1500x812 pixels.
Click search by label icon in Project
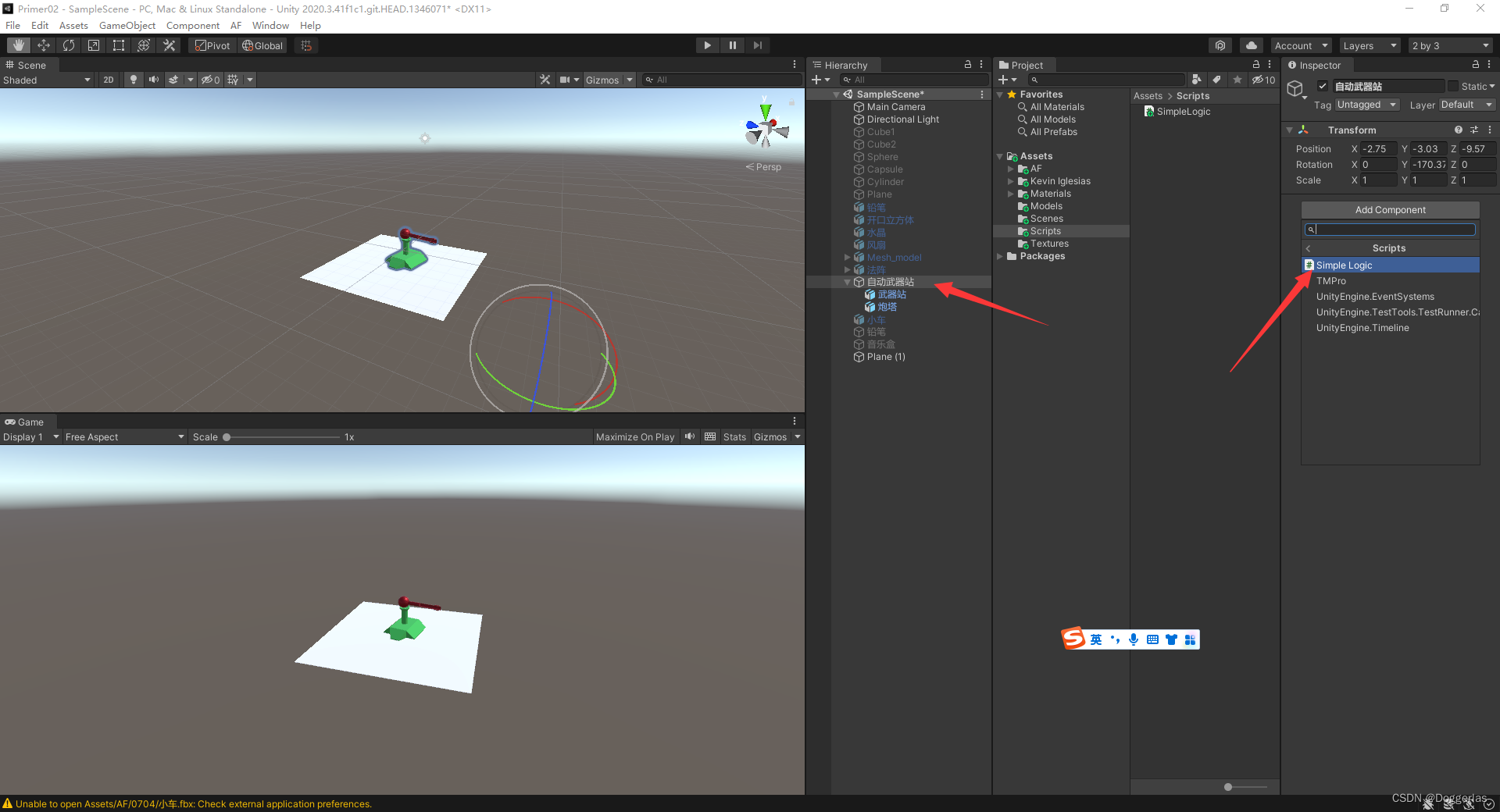[1217, 80]
